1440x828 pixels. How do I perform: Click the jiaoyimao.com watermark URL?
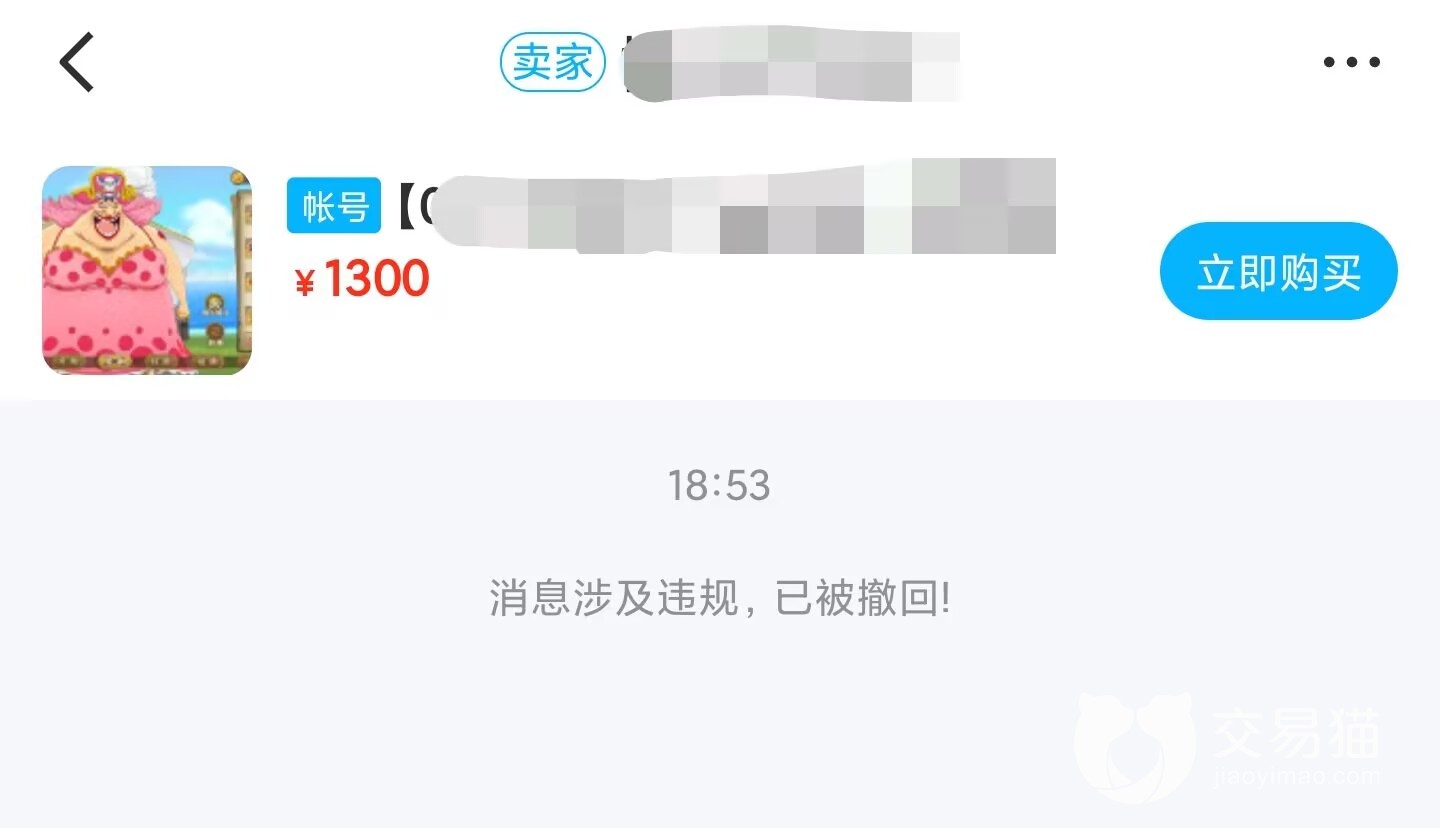coord(1296,776)
